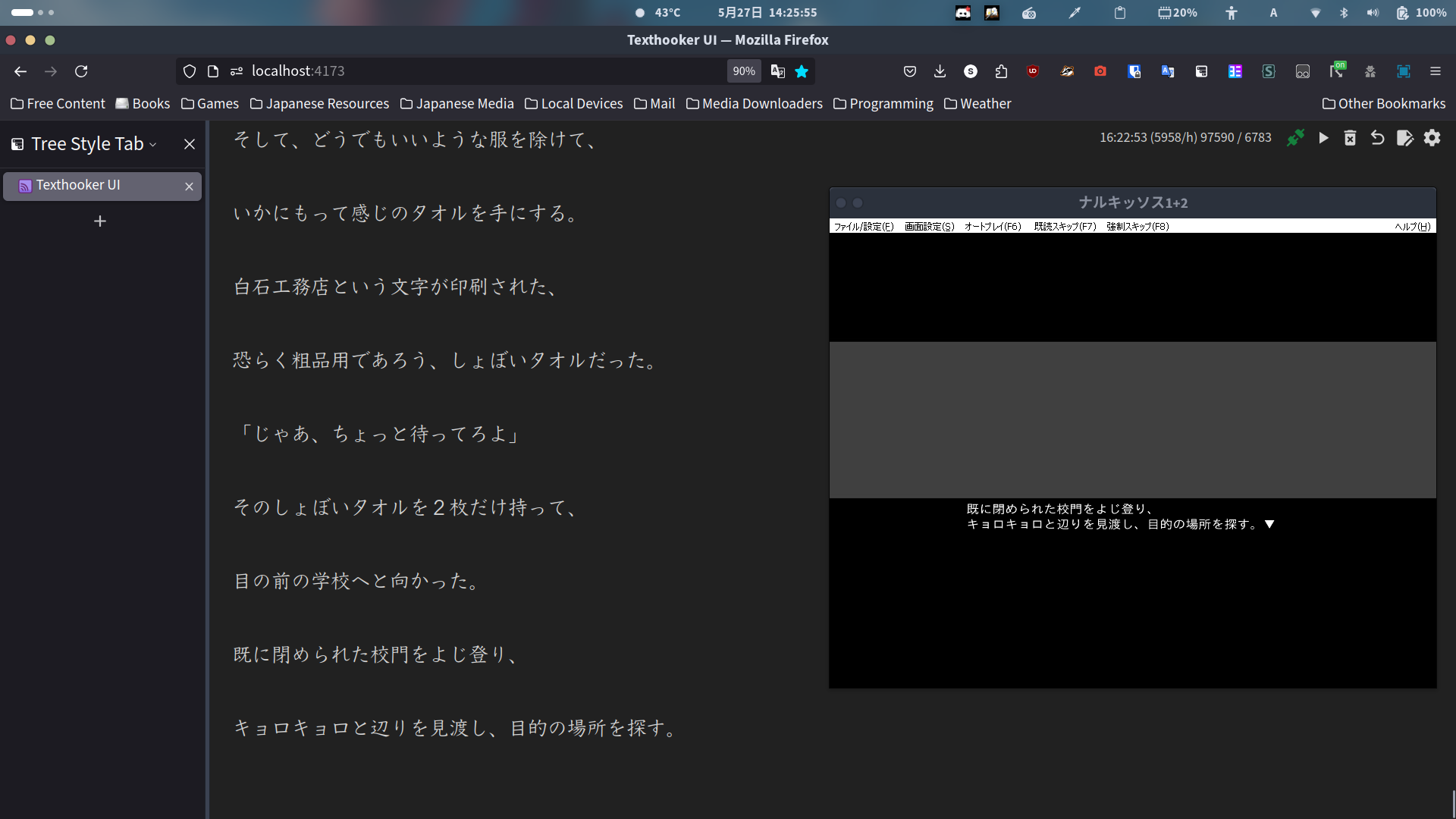
Task: Click the 90% zoom level button
Action: click(743, 71)
